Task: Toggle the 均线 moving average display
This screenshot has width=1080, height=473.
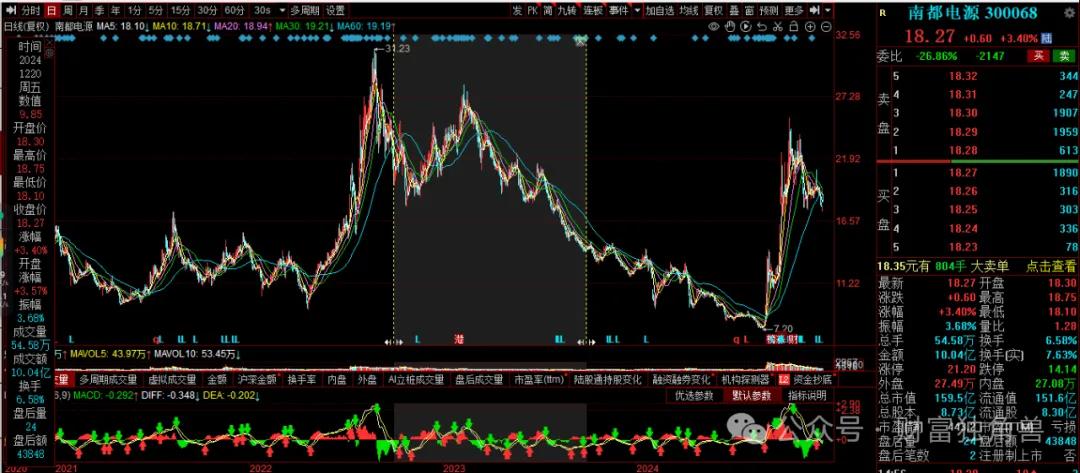Action: click(x=689, y=10)
